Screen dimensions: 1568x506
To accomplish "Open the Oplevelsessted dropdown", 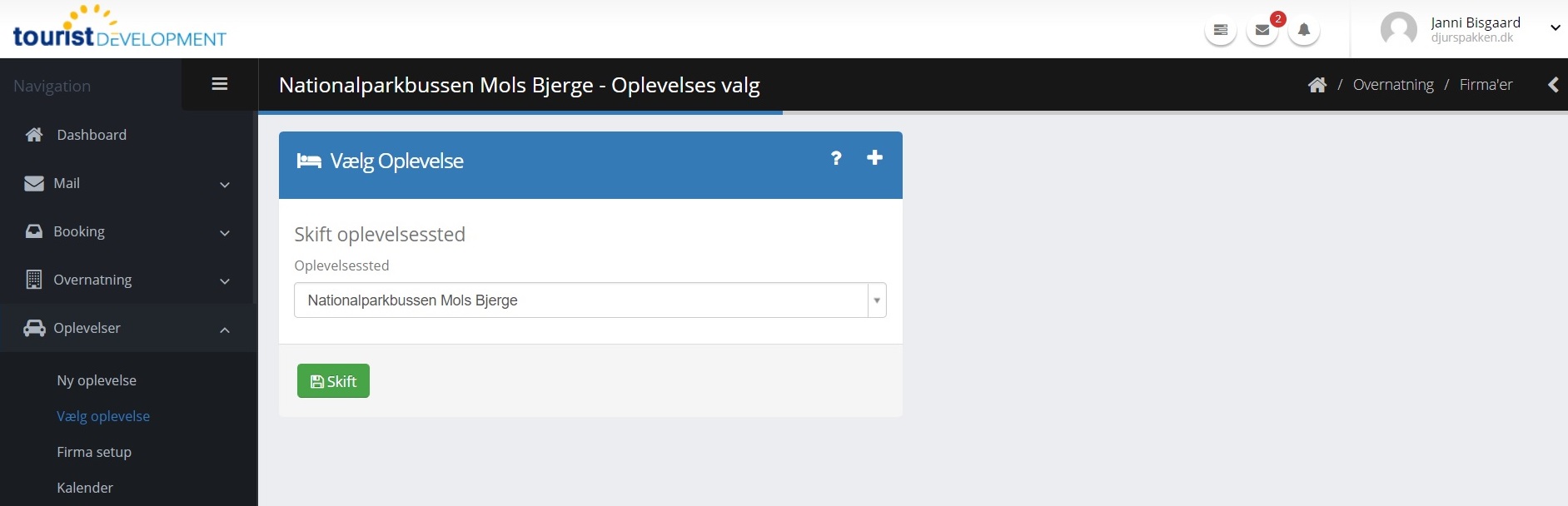I will tap(590, 300).
